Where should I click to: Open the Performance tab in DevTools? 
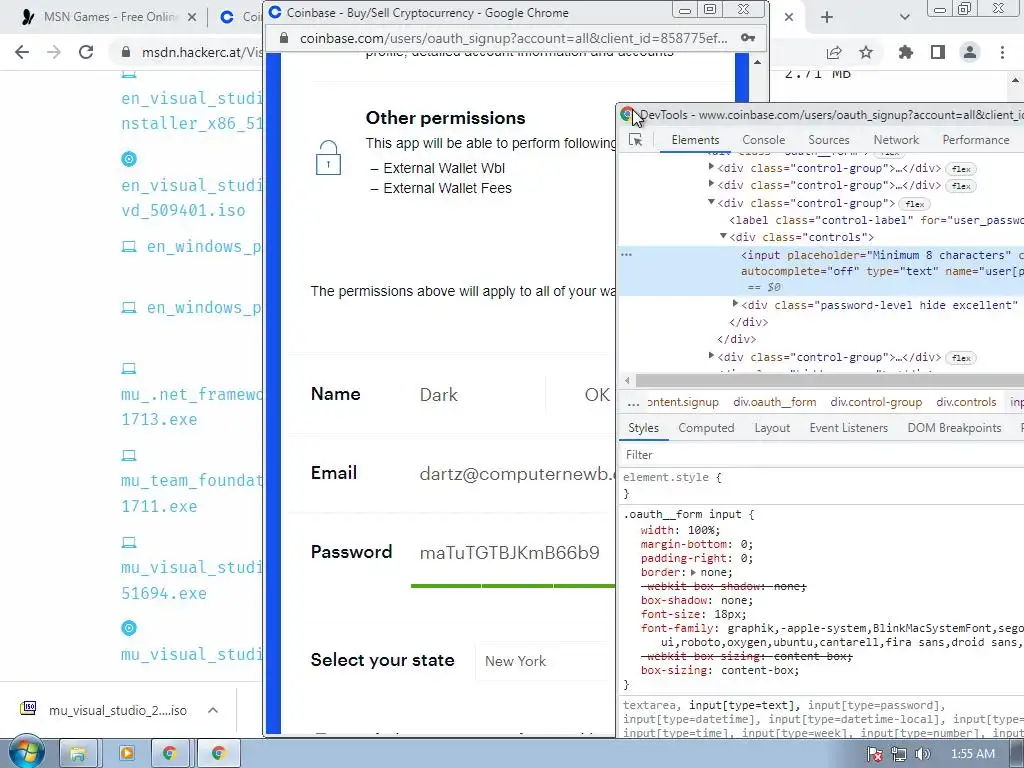[x=976, y=140]
